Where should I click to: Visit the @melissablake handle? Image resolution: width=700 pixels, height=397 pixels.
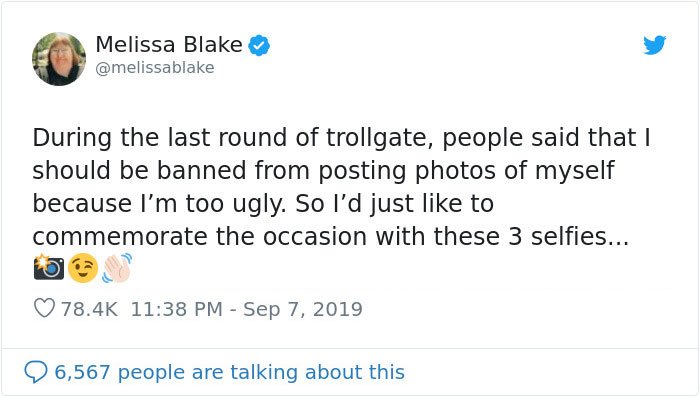[155, 68]
